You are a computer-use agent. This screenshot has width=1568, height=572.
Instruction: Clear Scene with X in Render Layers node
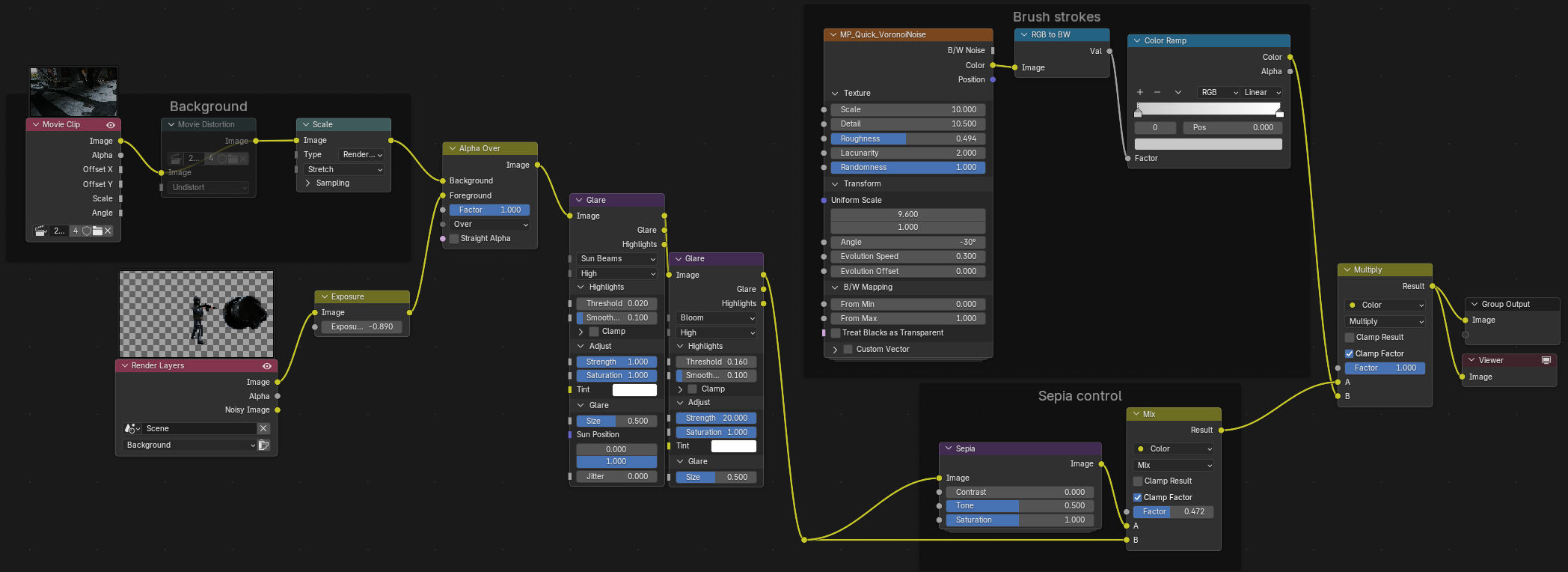(x=263, y=428)
